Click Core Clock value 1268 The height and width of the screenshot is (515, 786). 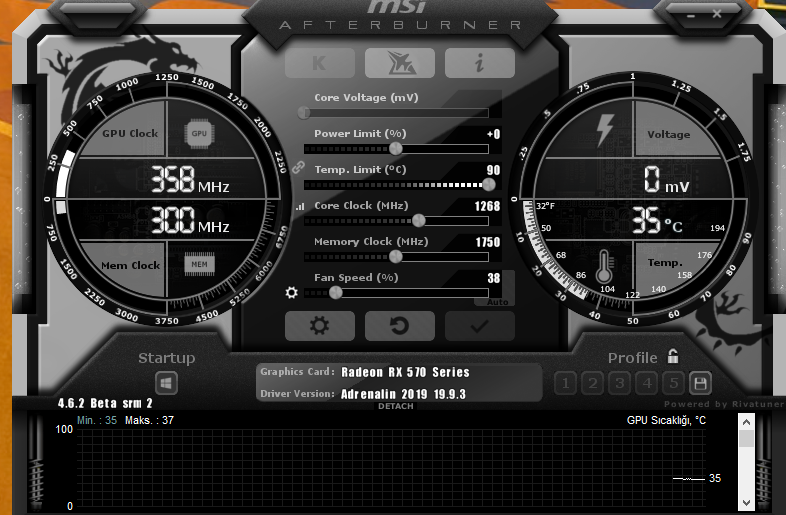(x=487, y=206)
